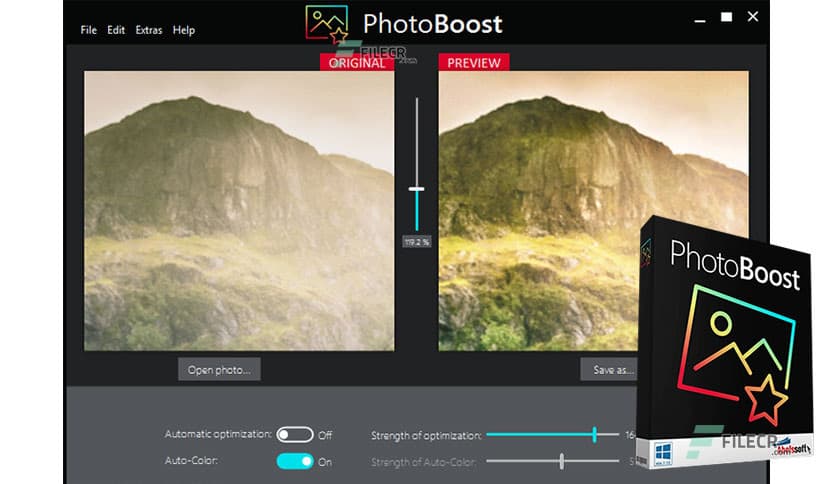Click the 'Off' text beside Automatic optimization
The image size is (836, 484).
(x=325, y=435)
